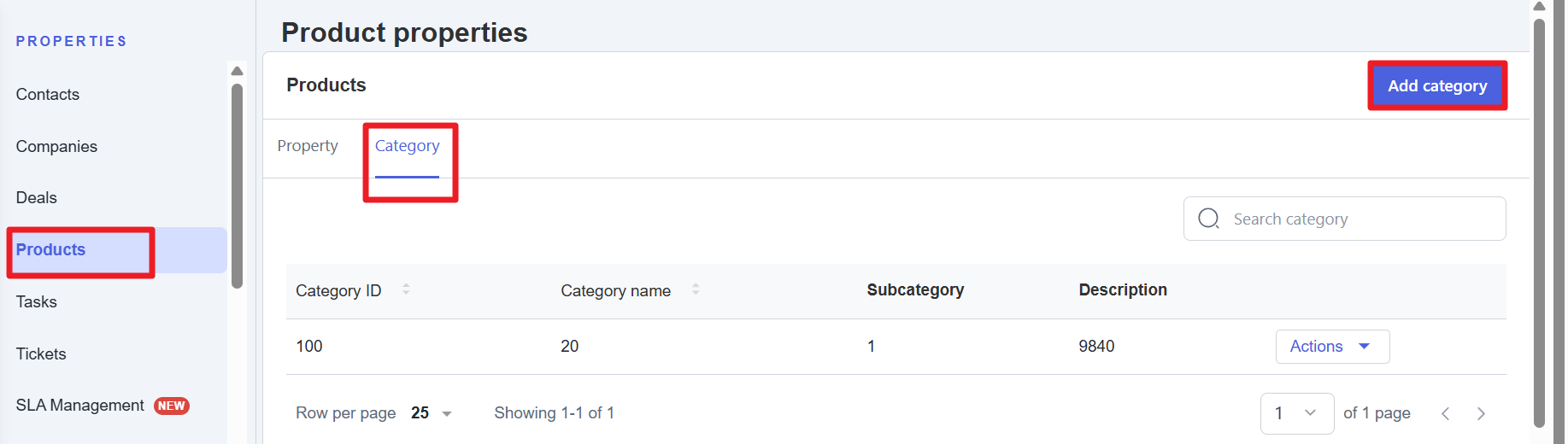Open Companies properties

[56, 147]
